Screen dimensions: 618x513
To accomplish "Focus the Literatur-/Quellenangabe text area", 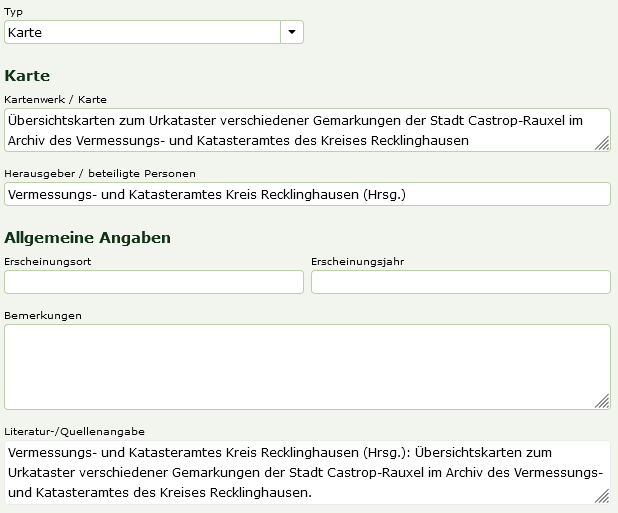I will point(307,472).
